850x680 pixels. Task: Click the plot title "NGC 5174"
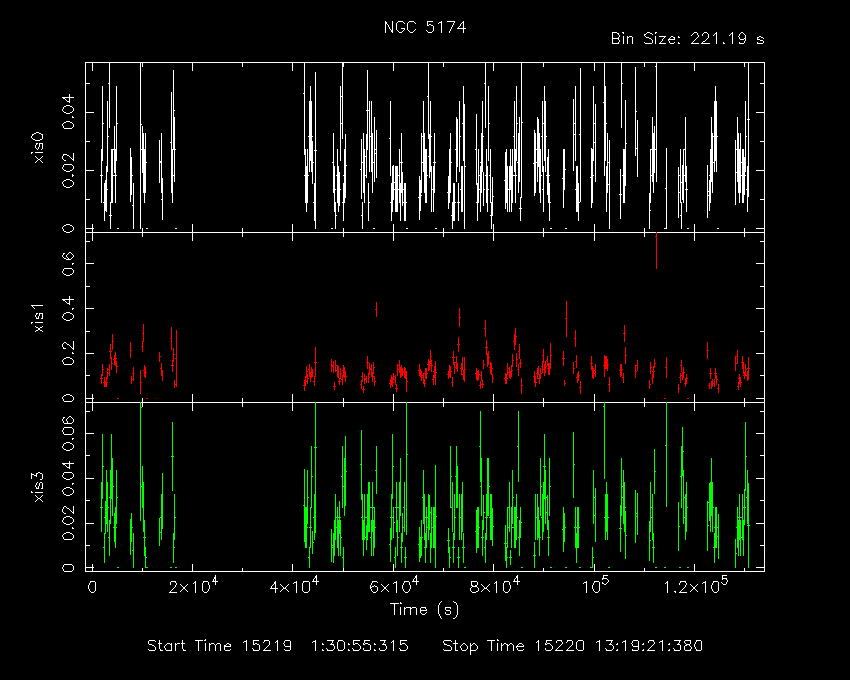pyautogui.click(x=424, y=27)
